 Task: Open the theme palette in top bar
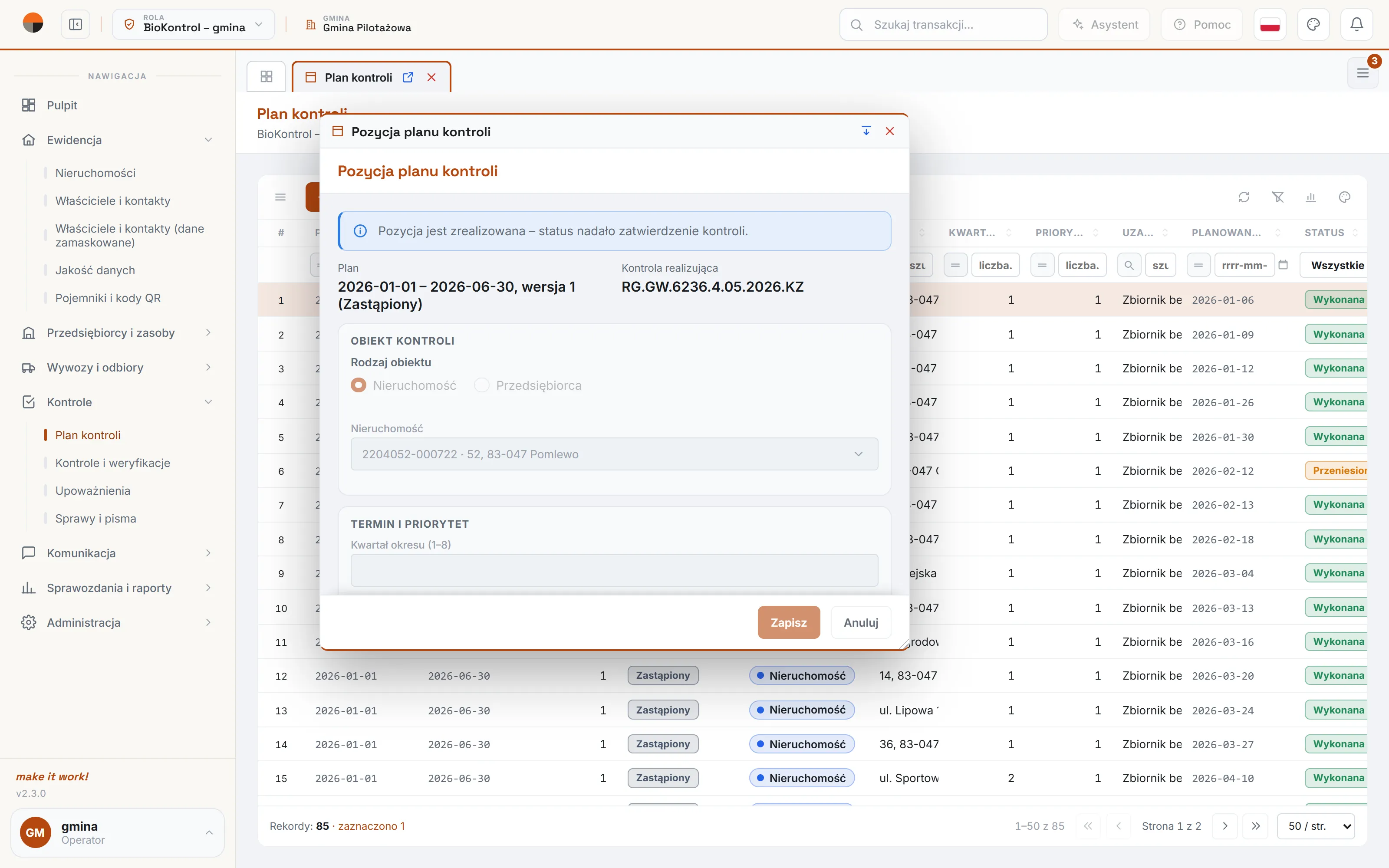(1313, 25)
